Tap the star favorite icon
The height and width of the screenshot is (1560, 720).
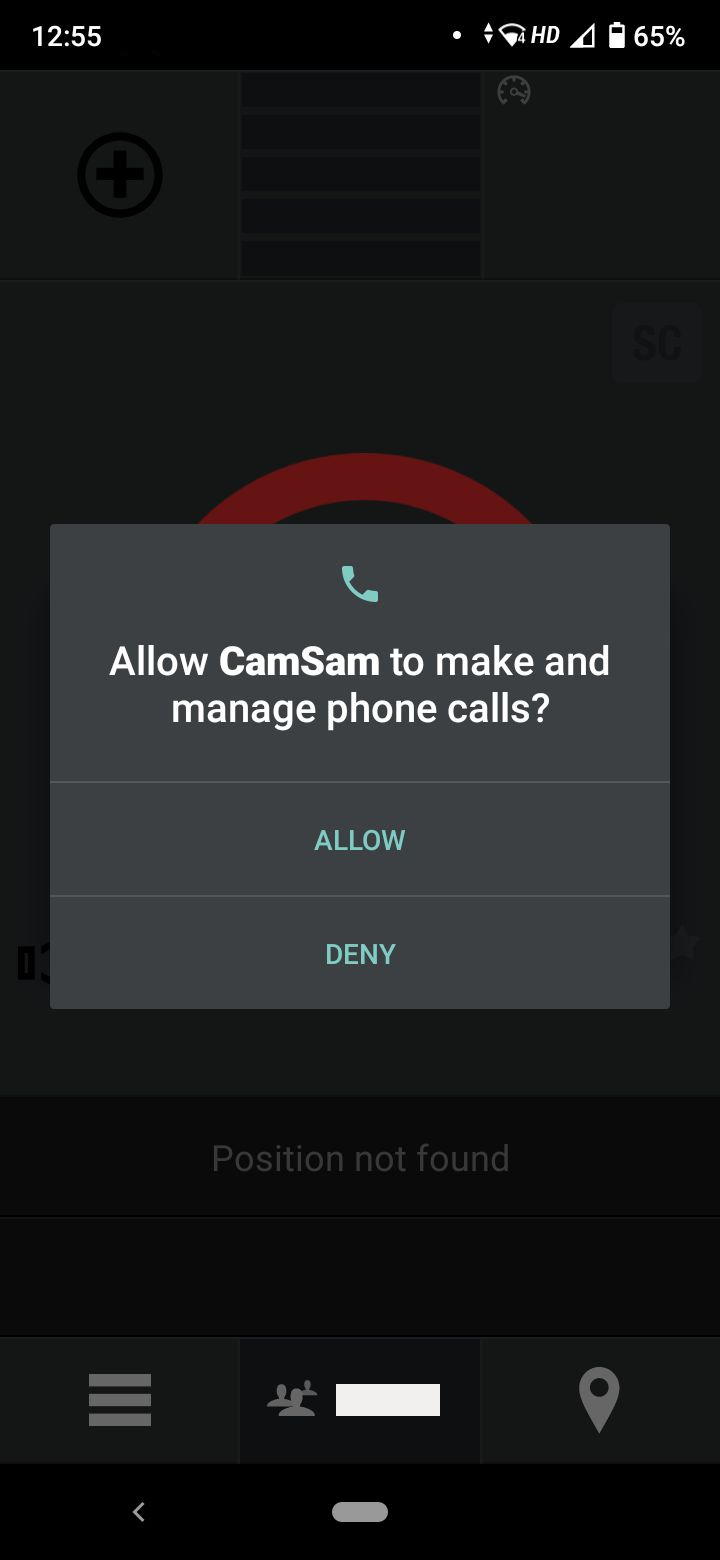684,942
